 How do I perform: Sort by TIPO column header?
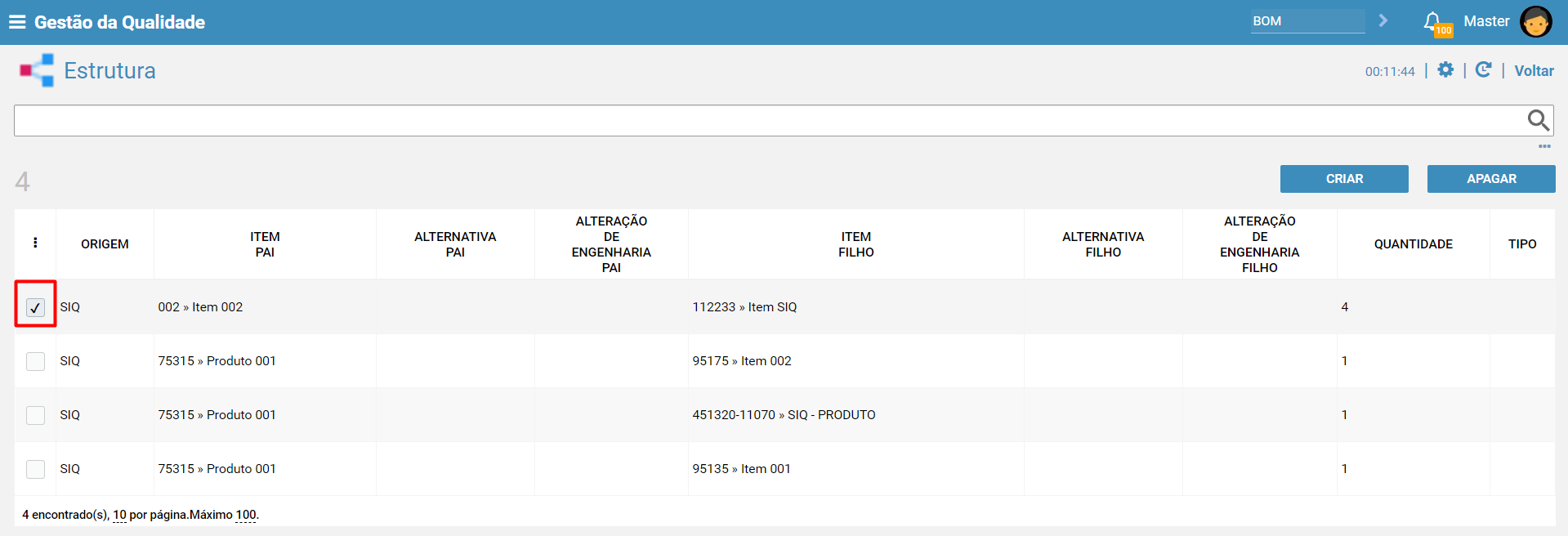pyautogui.click(x=1522, y=244)
